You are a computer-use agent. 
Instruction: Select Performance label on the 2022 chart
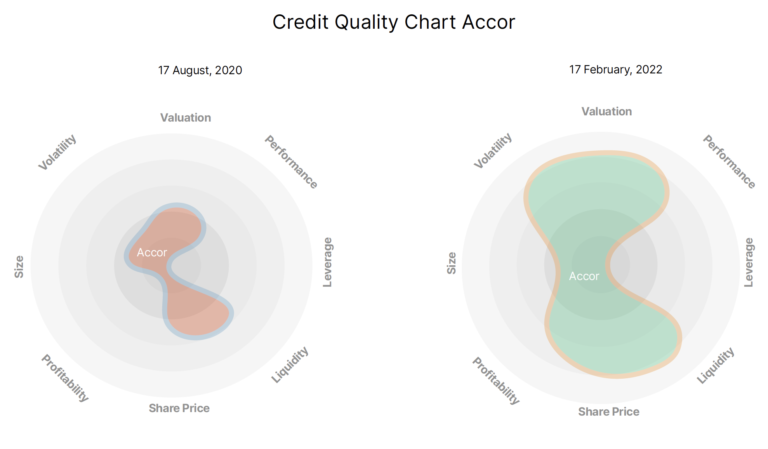tap(728, 161)
